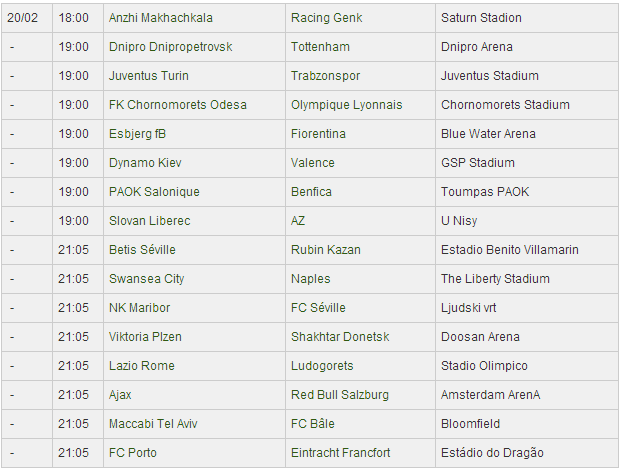Click Eintracht Francfort opponent cell
The width and height of the screenshot is (620, 468).
point(360,453)
